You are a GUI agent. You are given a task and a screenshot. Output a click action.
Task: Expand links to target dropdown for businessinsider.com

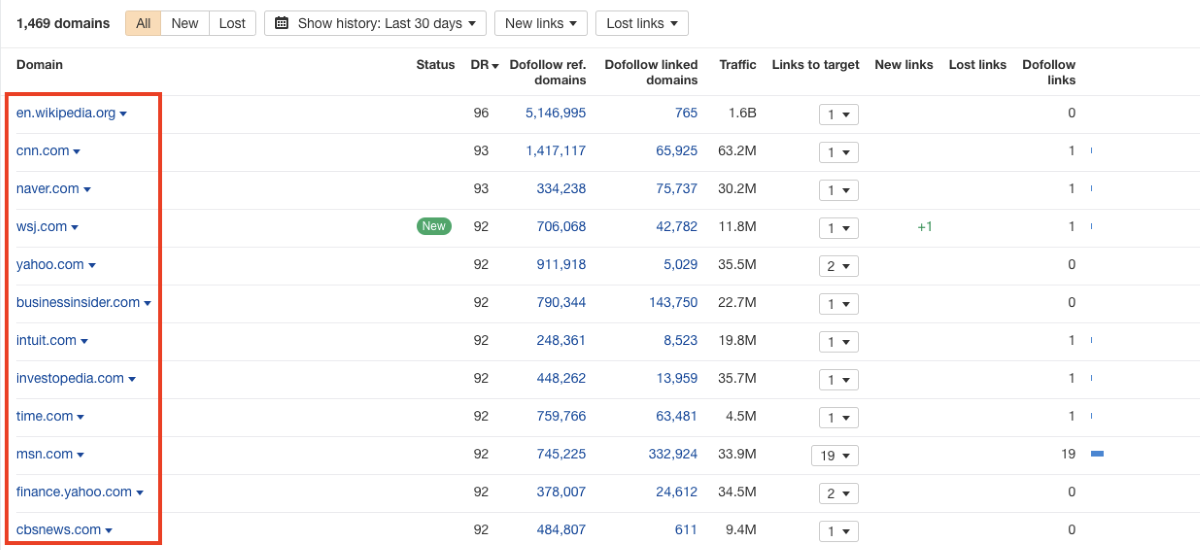[838, 304]
